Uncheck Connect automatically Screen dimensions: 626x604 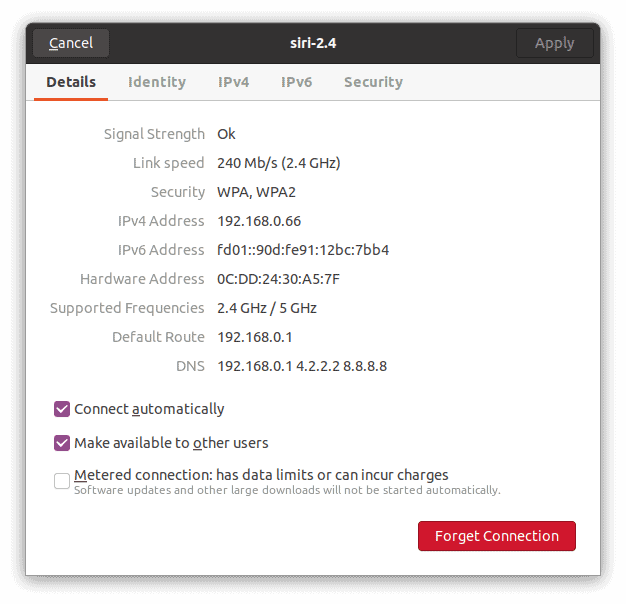point(62,409)
